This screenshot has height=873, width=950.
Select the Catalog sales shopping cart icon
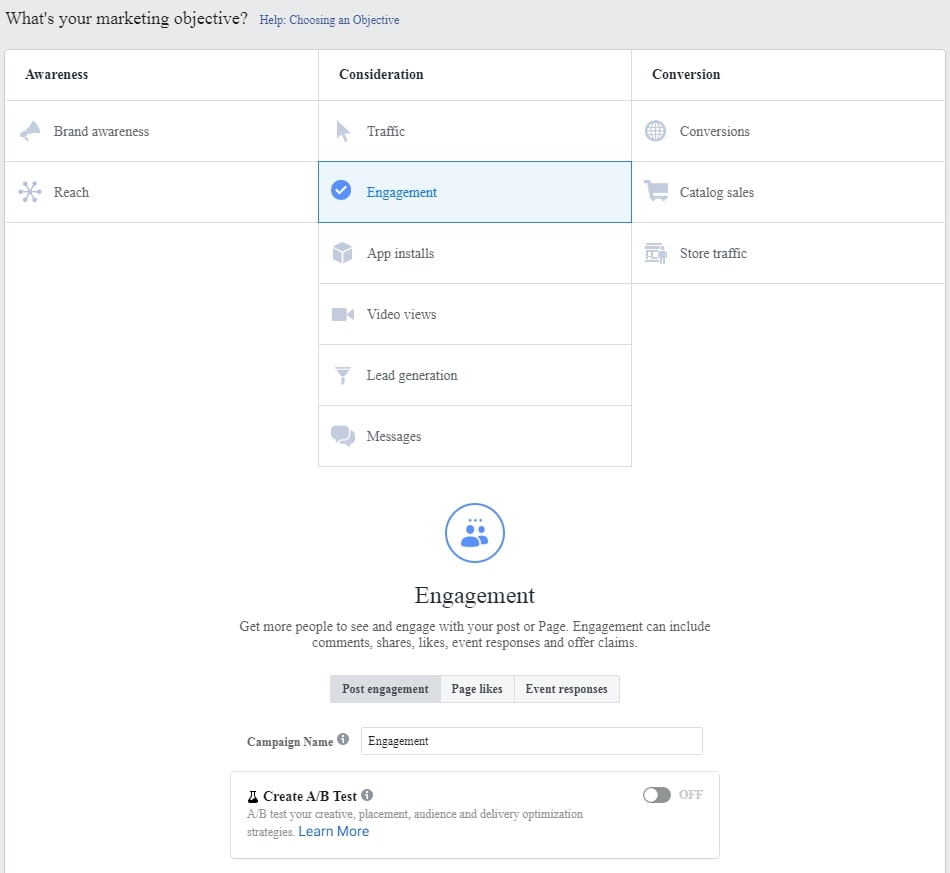click(x=656, y=192)
